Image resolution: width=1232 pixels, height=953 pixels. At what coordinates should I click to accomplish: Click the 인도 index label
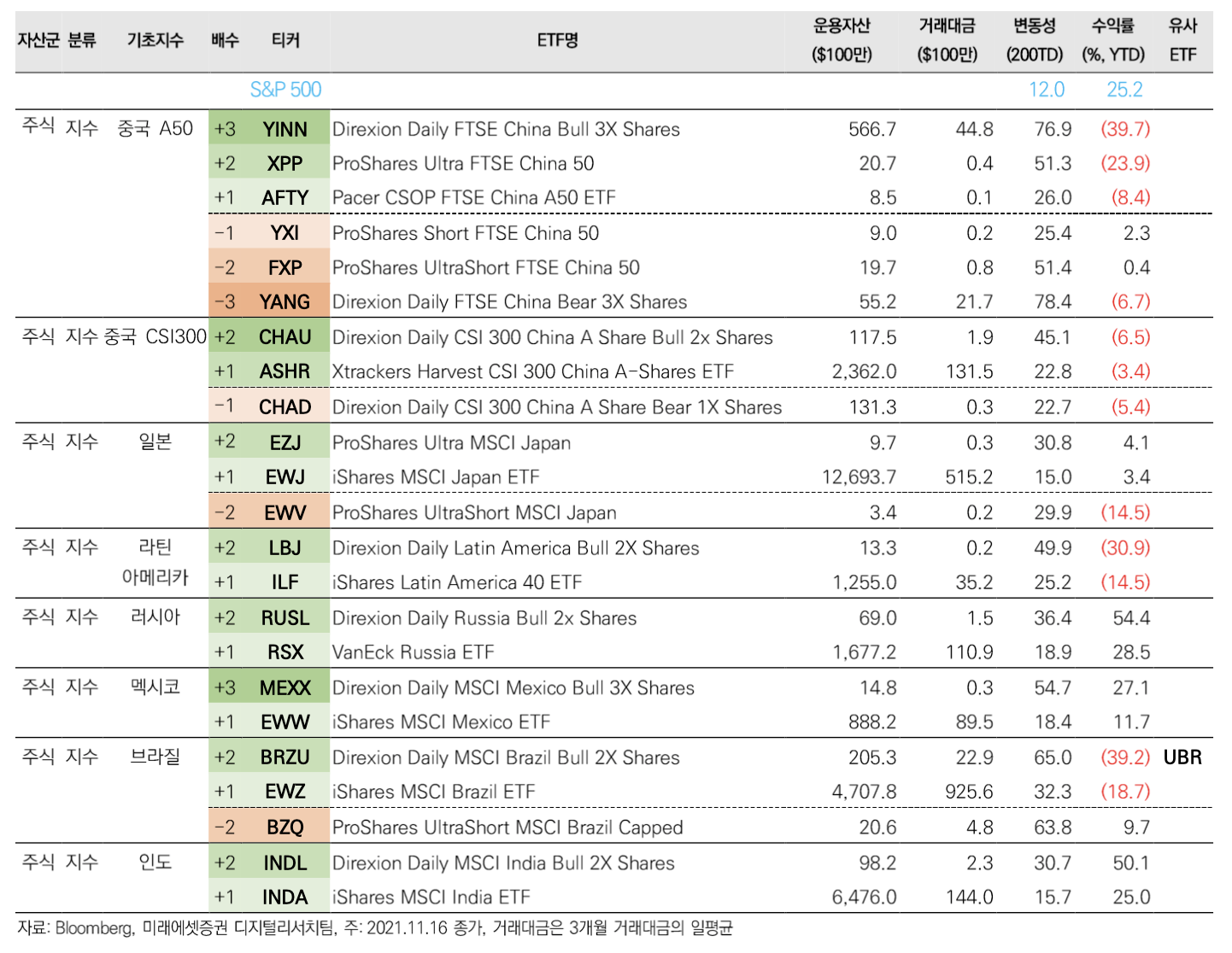point(155,862)
